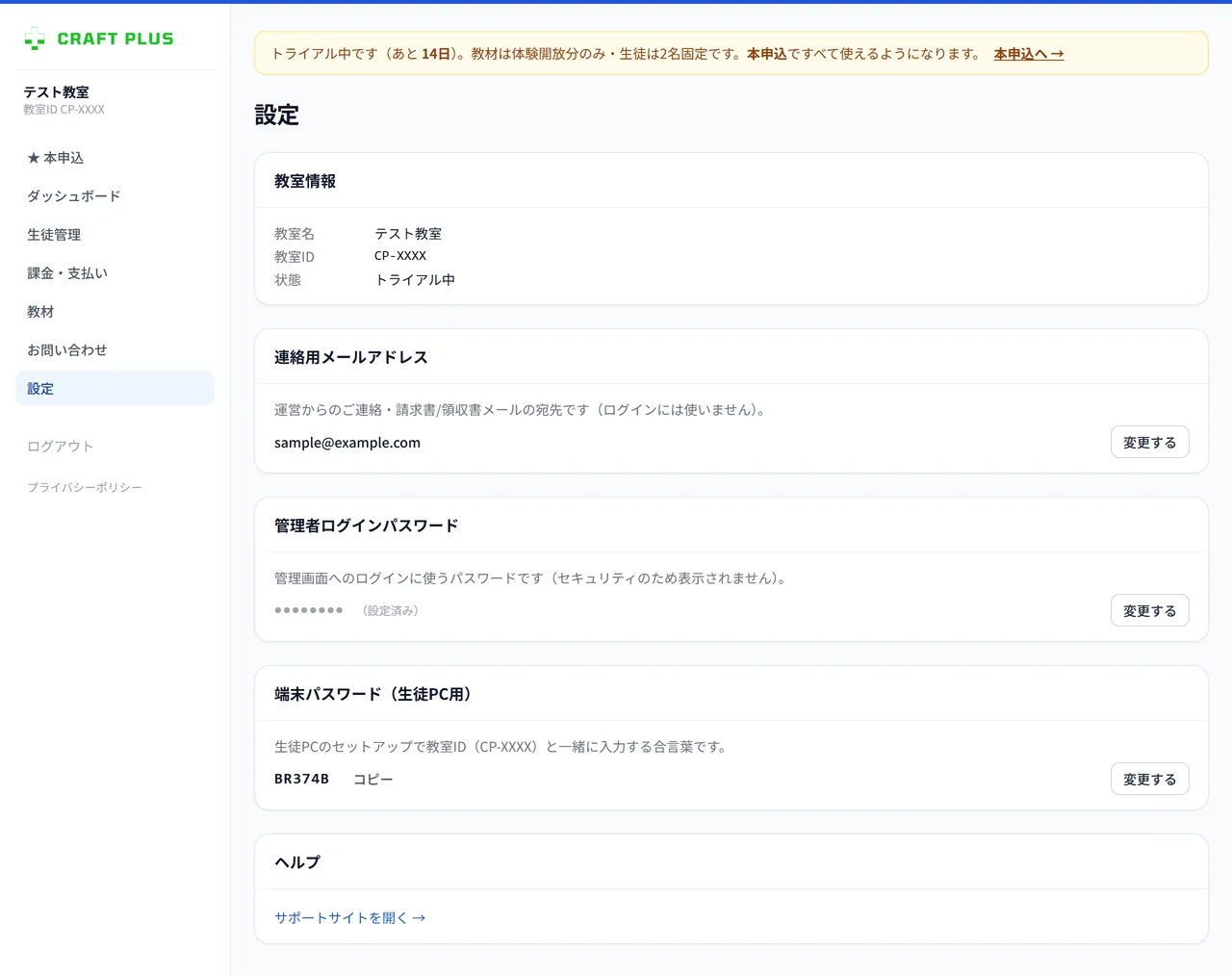Select 教材 in sidebar
This screenshot has height=975, width=1232.
[115, 312]
